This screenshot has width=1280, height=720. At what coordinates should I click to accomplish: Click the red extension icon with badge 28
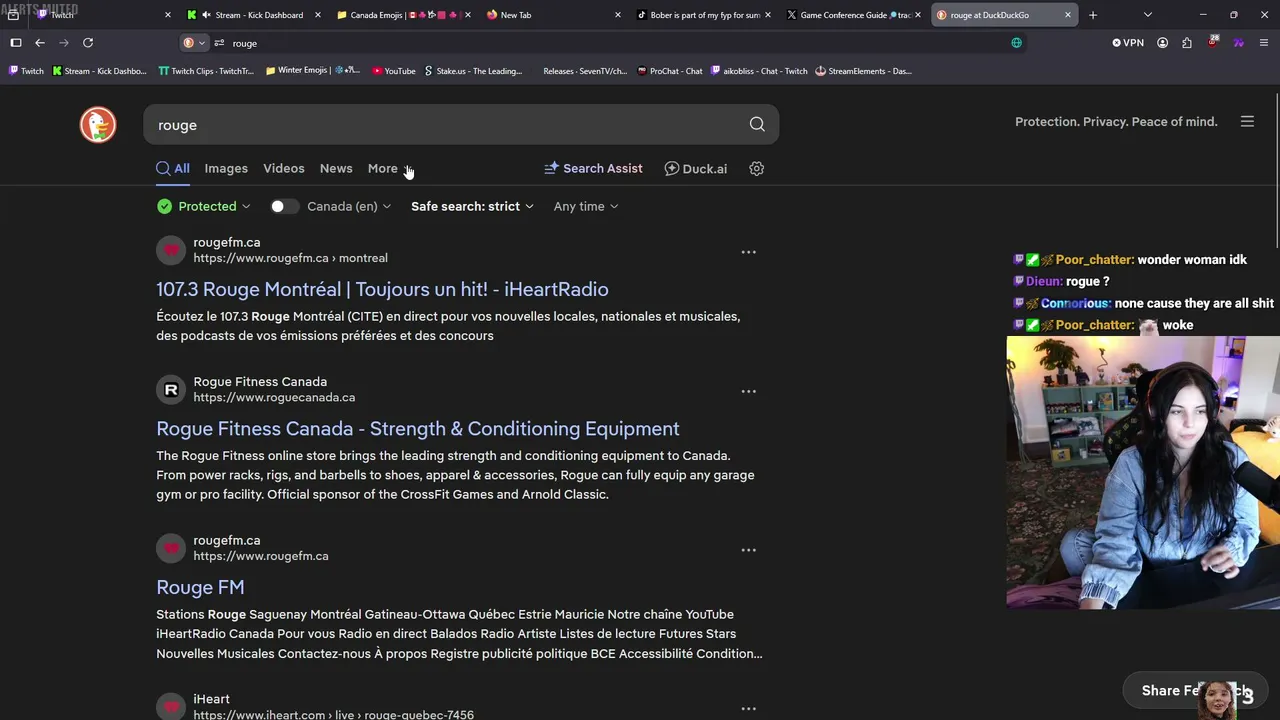[1213, 43]
